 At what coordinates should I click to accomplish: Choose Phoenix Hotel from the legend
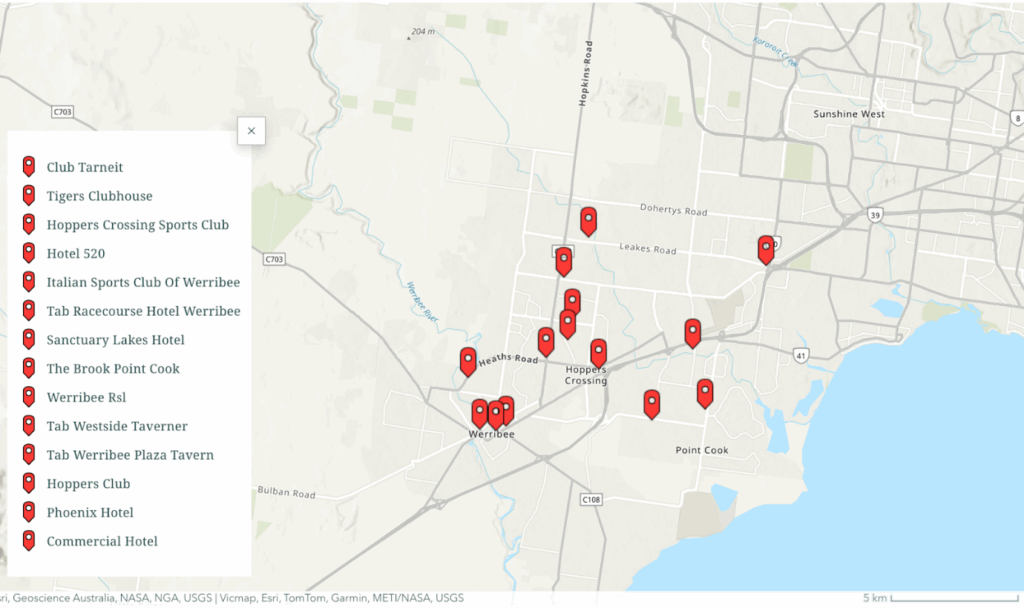coord(90,513)
